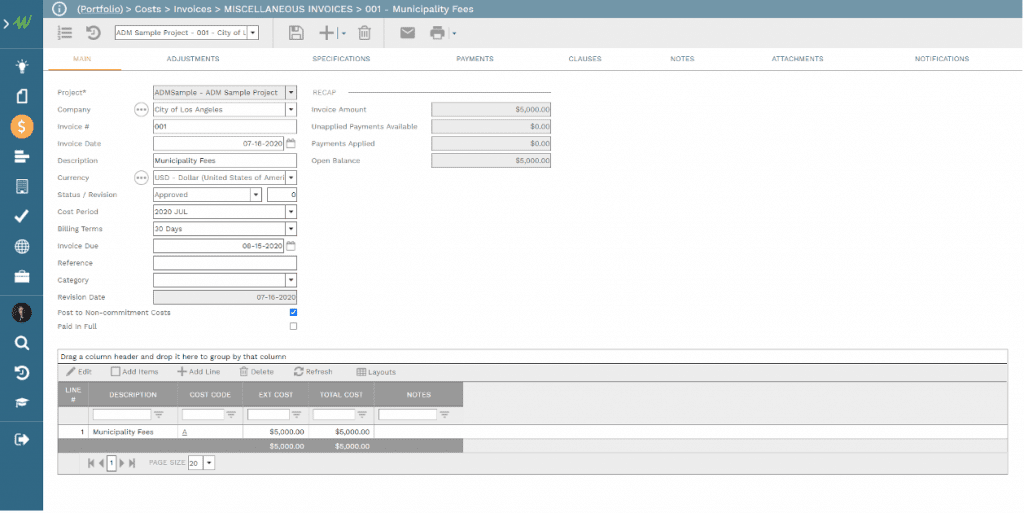
Task: Check the Paid in Full checkbox
Action: click(x=293, y=326)
